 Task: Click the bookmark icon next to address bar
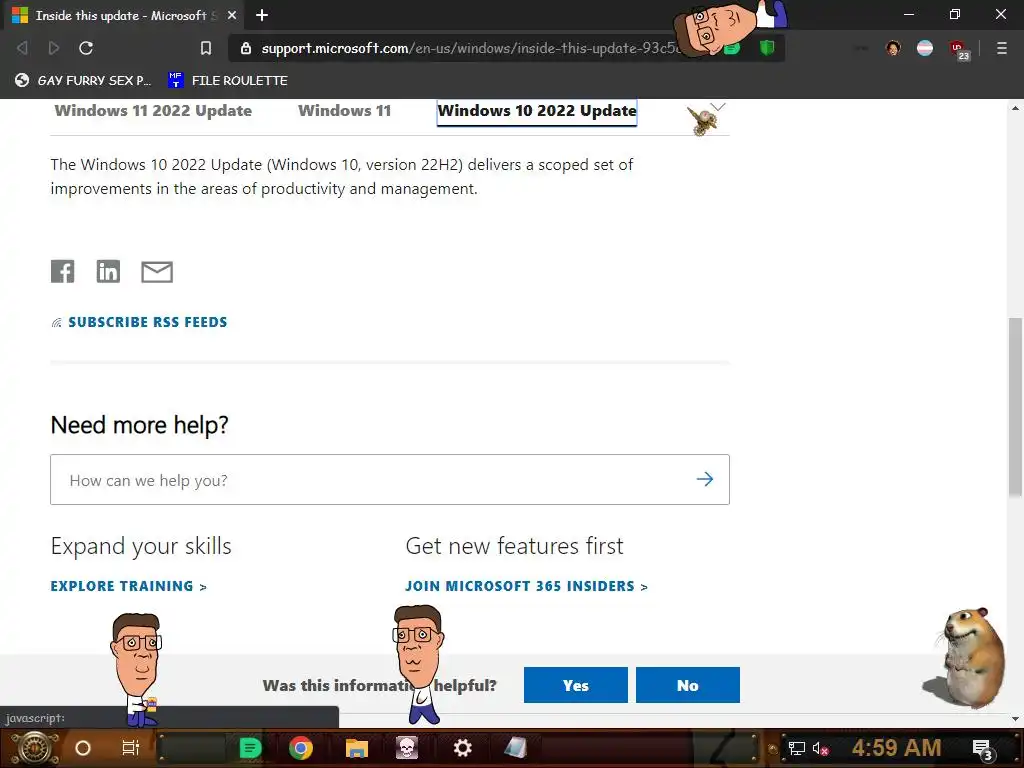[206, 48]
